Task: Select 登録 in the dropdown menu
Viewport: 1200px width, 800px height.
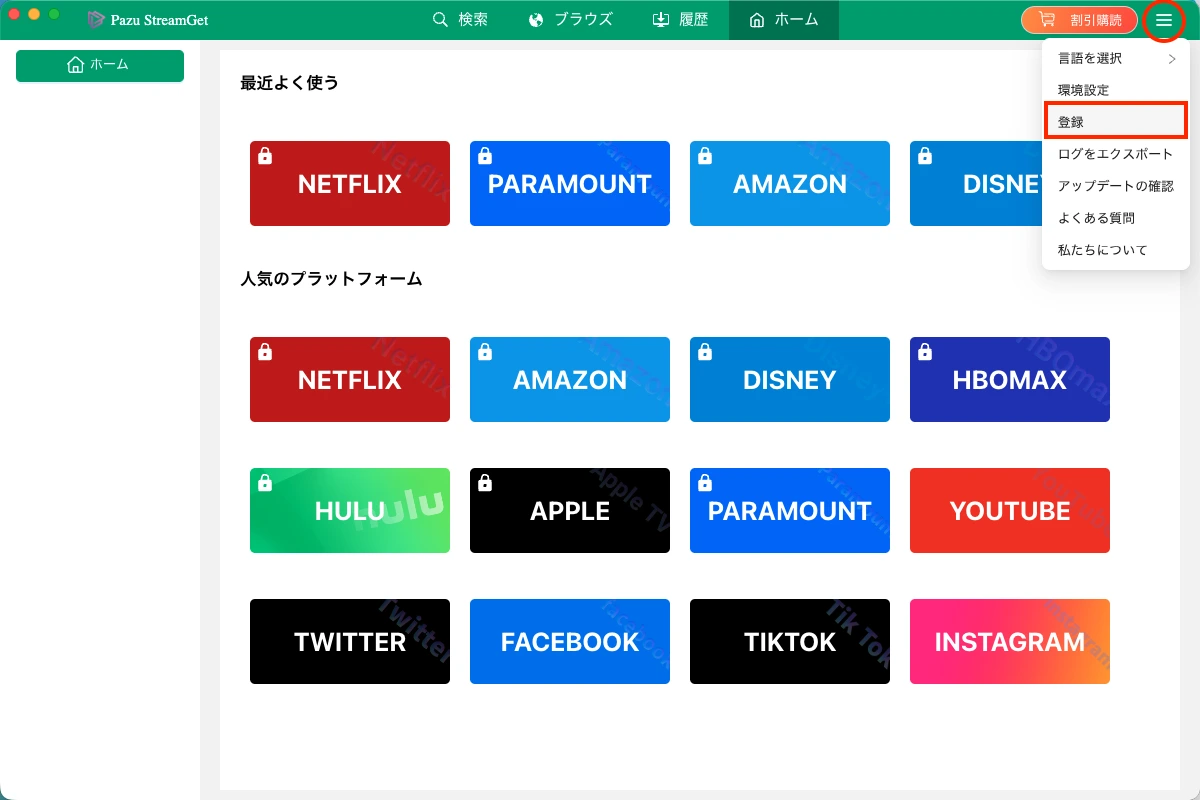Action: pos(1116,122)
